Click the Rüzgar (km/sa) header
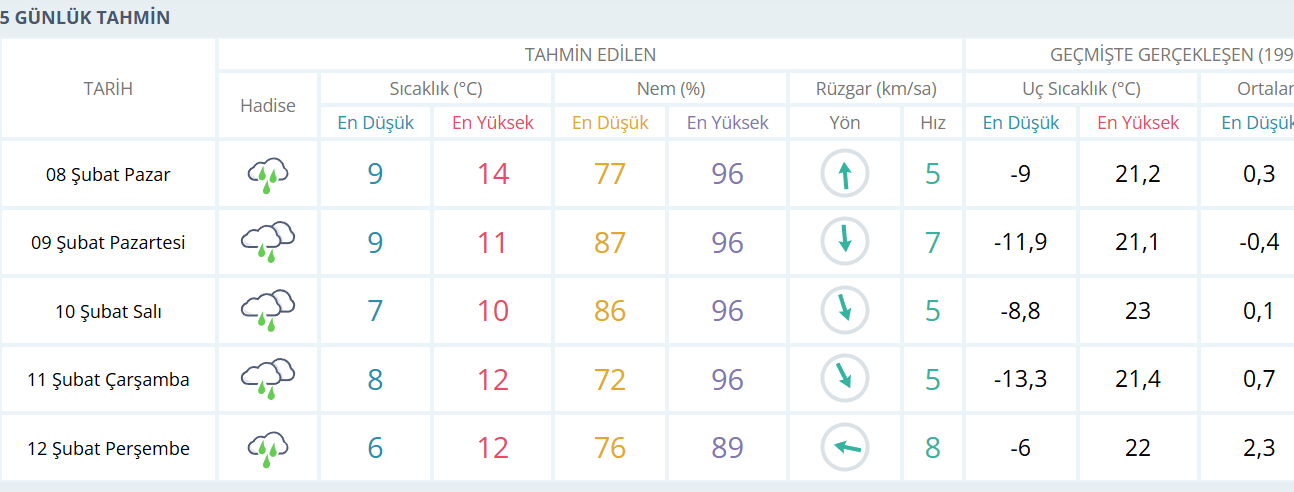Screen dimensions: 1294x492 (876, 89)
